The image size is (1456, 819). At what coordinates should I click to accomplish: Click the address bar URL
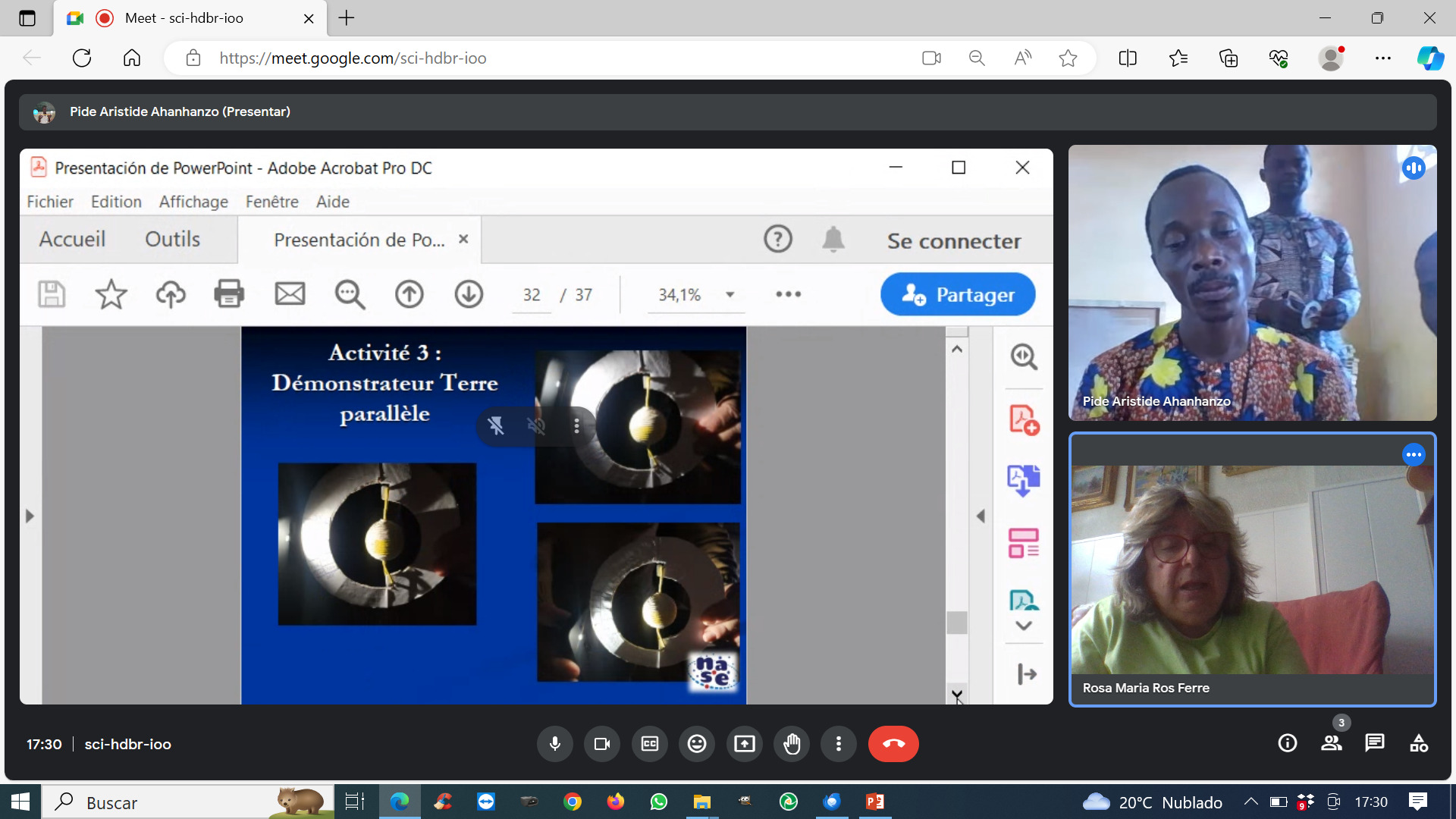(353, 58)
